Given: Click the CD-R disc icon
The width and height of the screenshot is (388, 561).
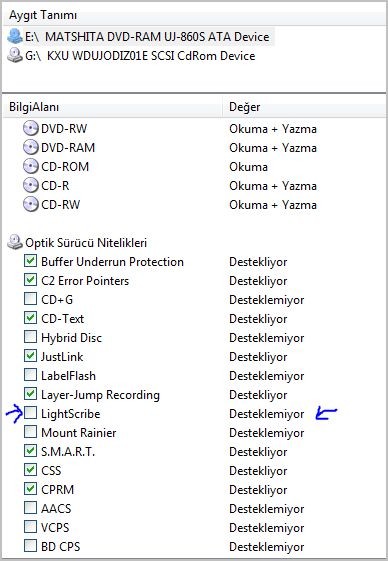Looking at the screenshot, I should [x=30, y=185].
